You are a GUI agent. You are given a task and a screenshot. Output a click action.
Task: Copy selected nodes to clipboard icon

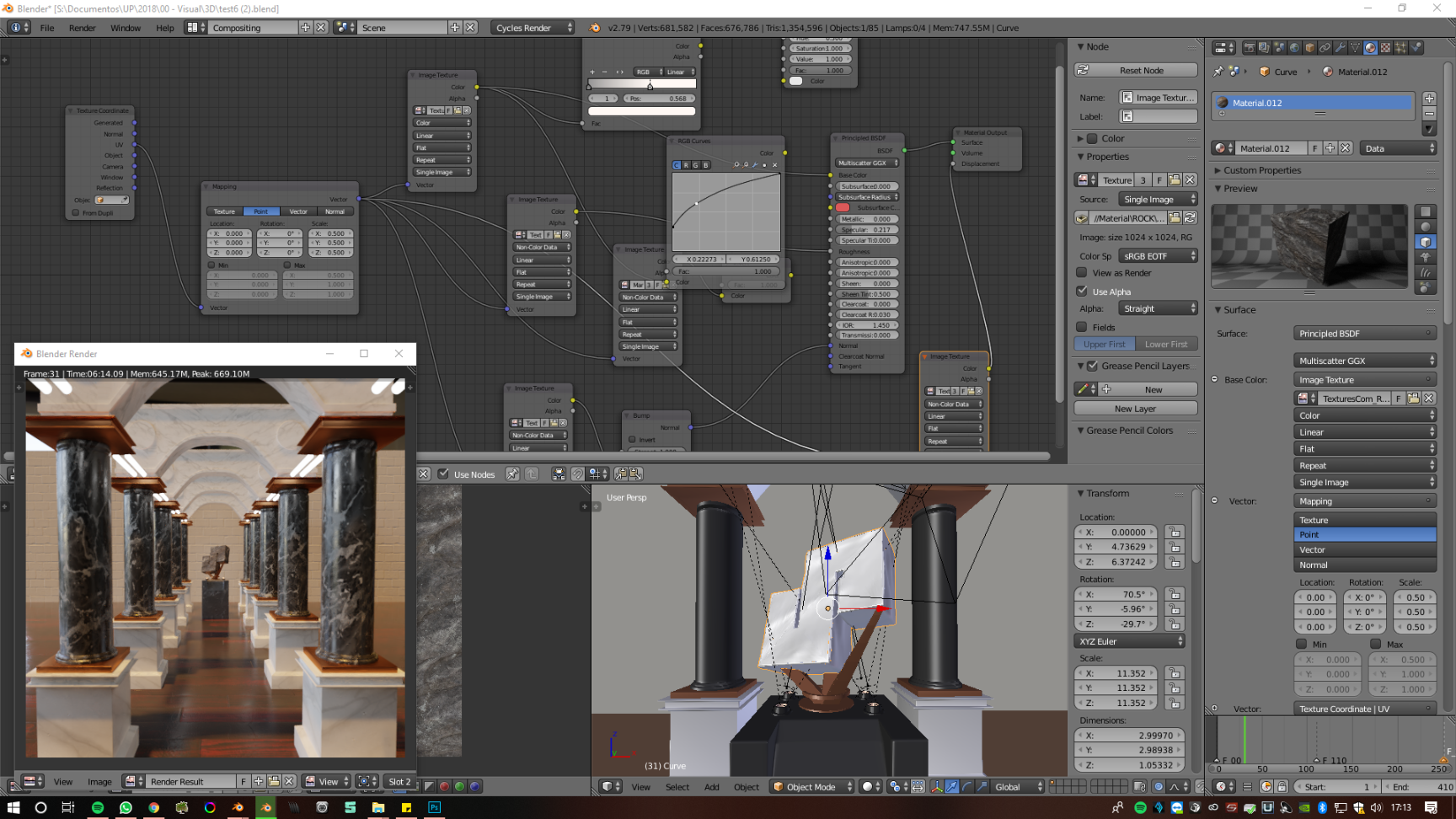point(621,474)
